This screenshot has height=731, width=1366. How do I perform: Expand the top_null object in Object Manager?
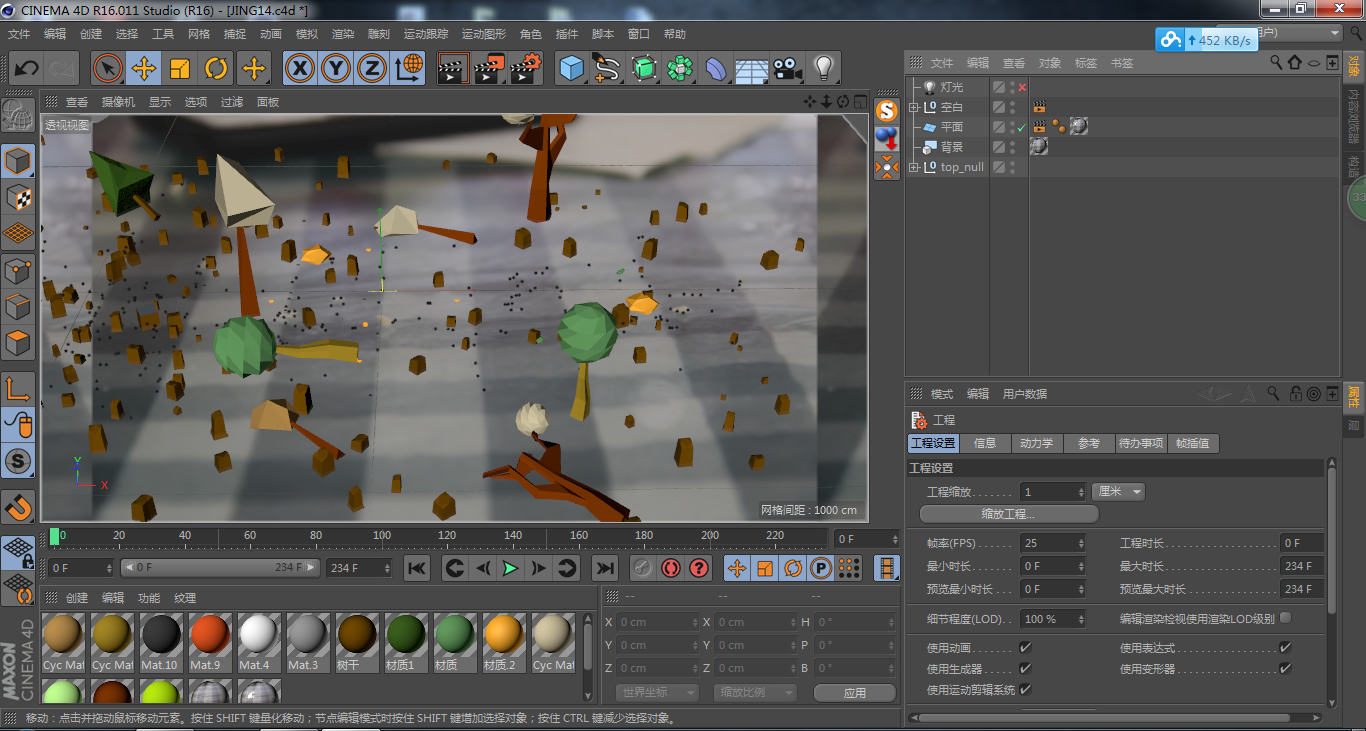click(x=914, y=166)
